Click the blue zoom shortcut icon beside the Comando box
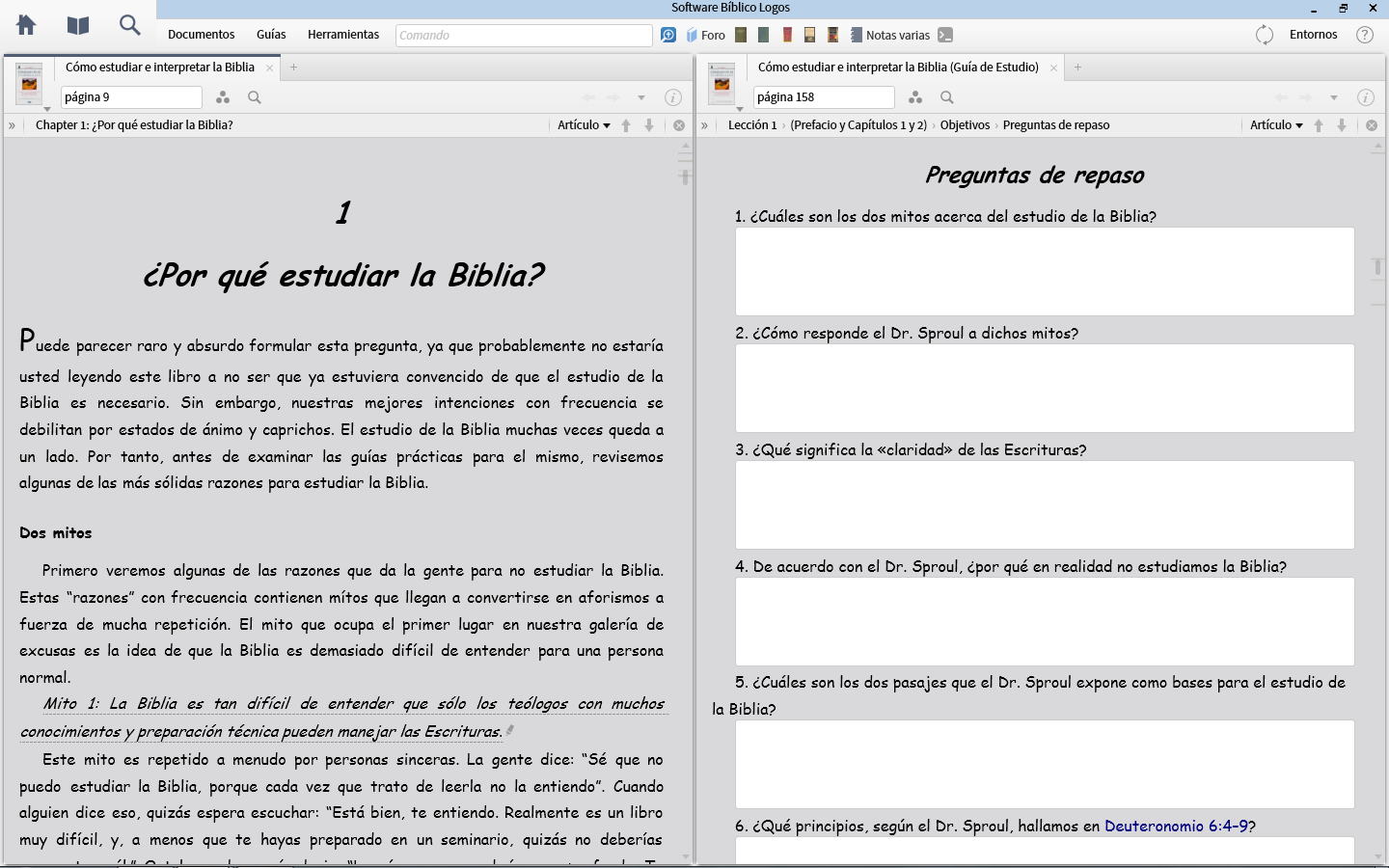This screenshot has width=1389, height=868. pos(668,35)
